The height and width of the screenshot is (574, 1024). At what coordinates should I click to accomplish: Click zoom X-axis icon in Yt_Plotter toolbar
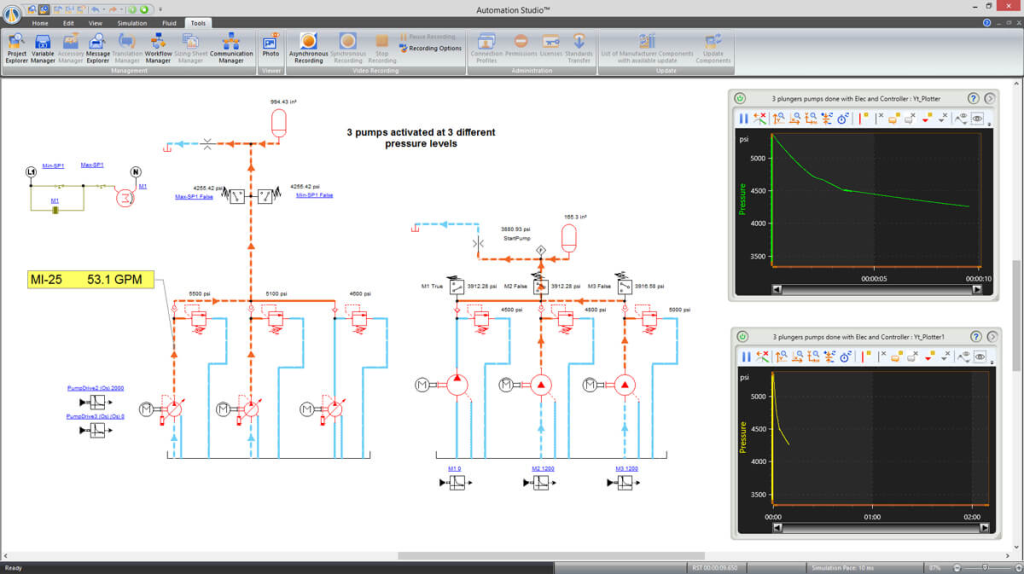coord(795,118)
